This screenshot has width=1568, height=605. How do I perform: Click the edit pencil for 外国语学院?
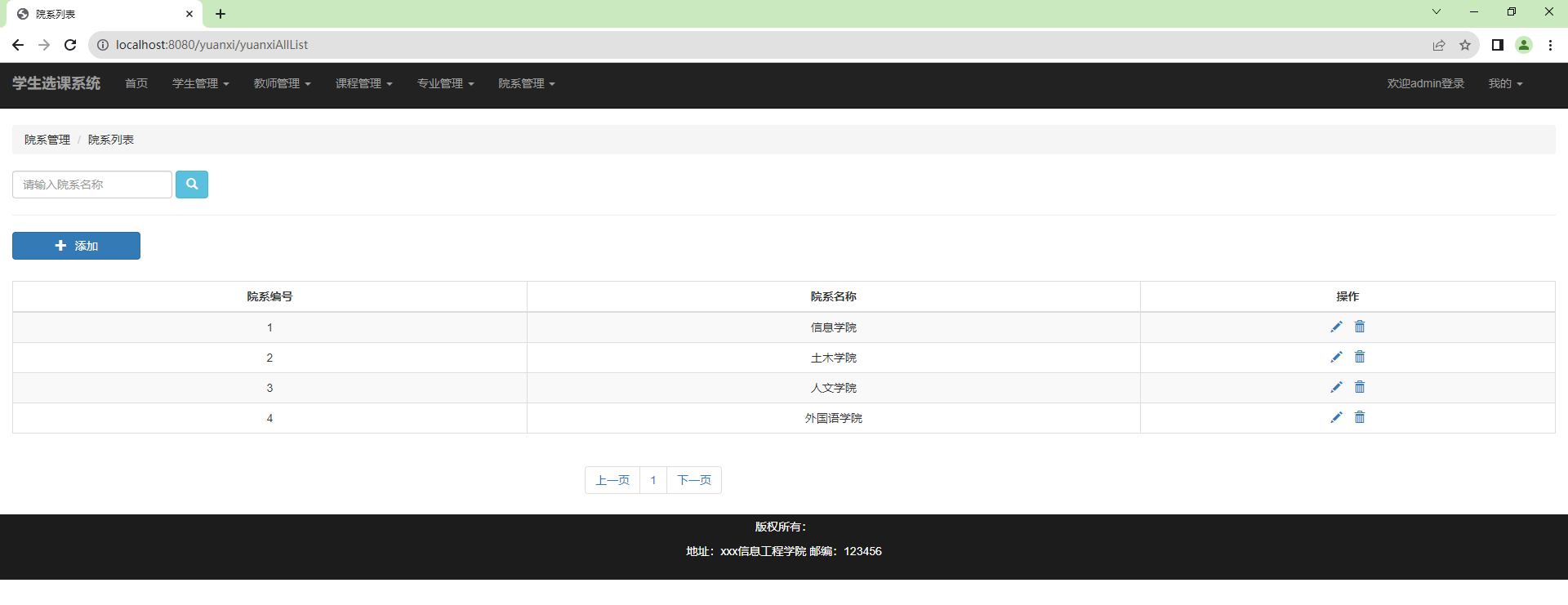(1336, 417)
